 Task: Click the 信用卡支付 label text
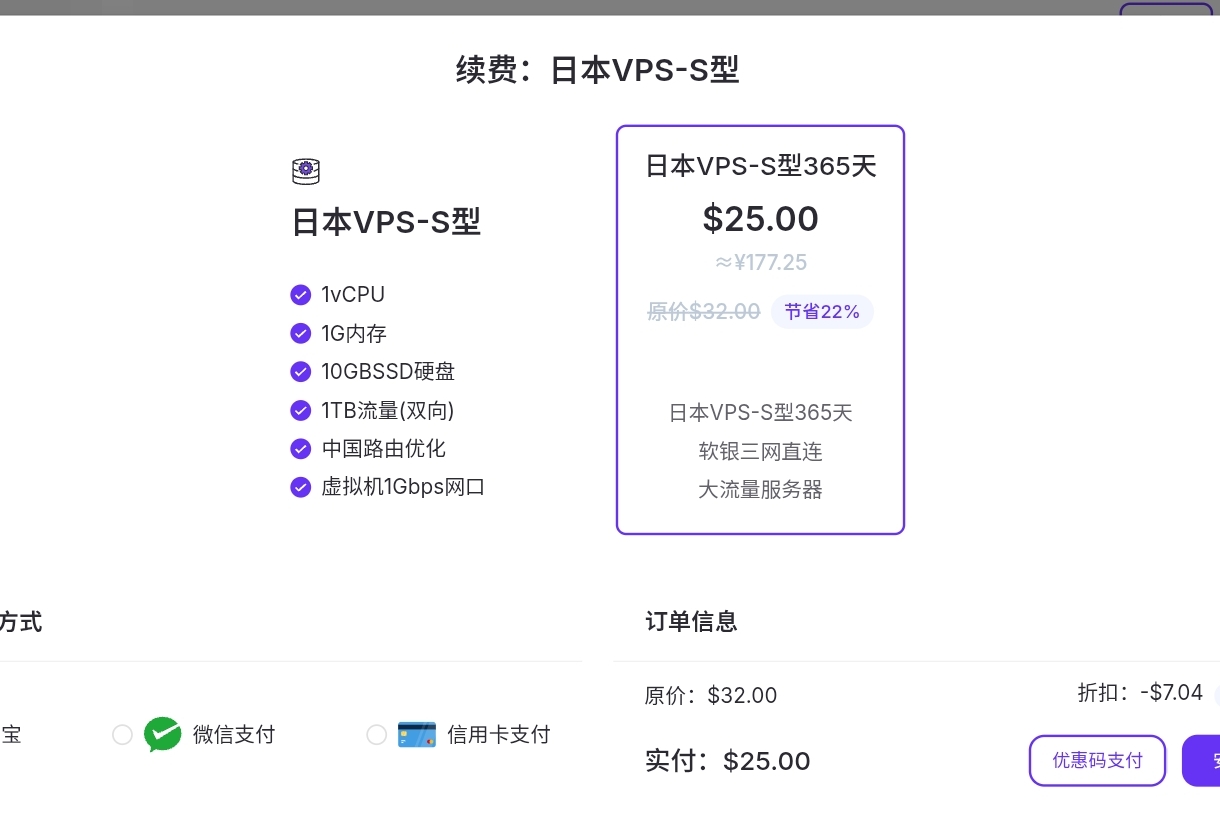click(x=499, y=735)
